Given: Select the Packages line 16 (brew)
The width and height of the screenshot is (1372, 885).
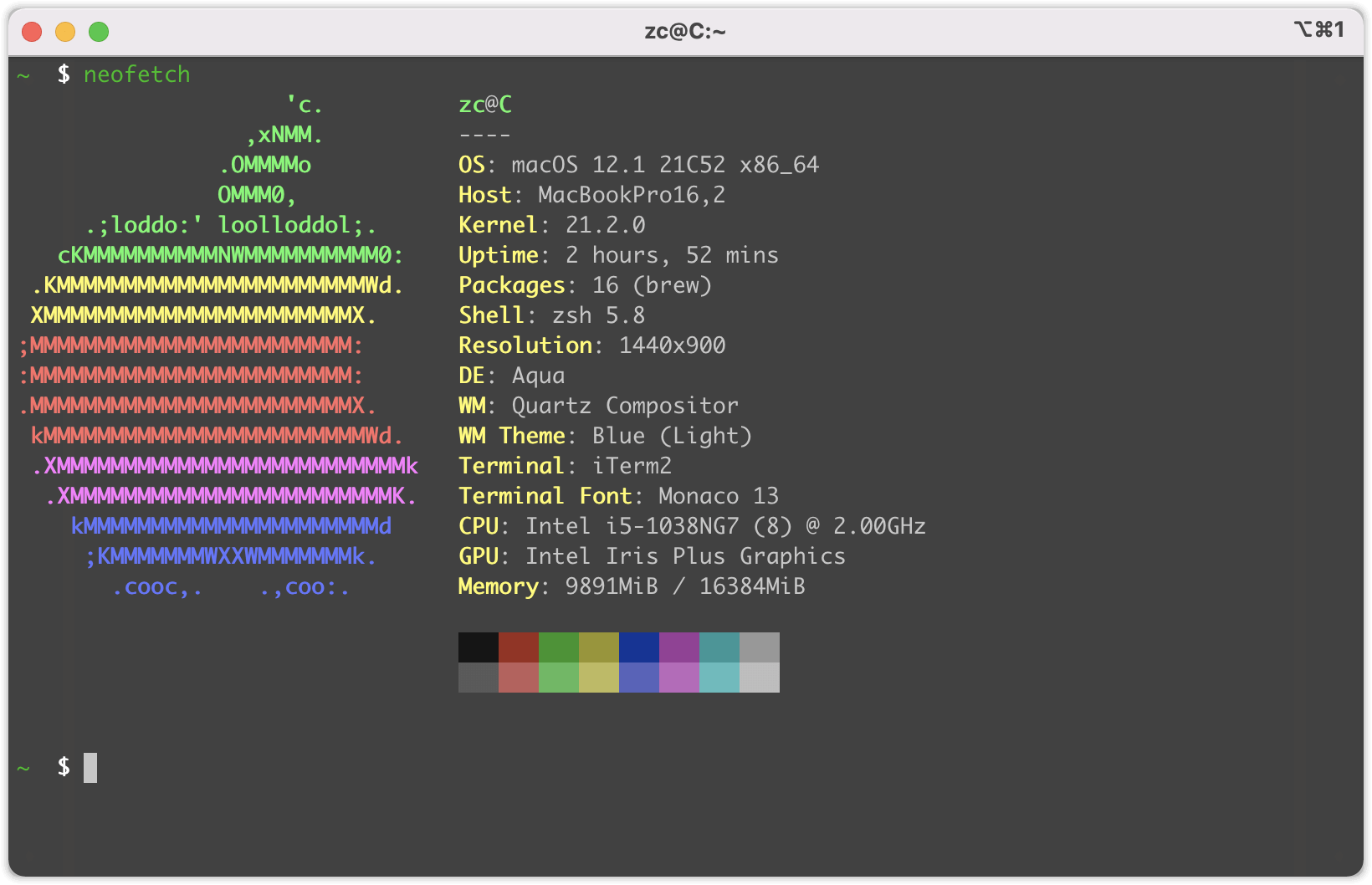Looking at the screenshot, I should point(586,285).
